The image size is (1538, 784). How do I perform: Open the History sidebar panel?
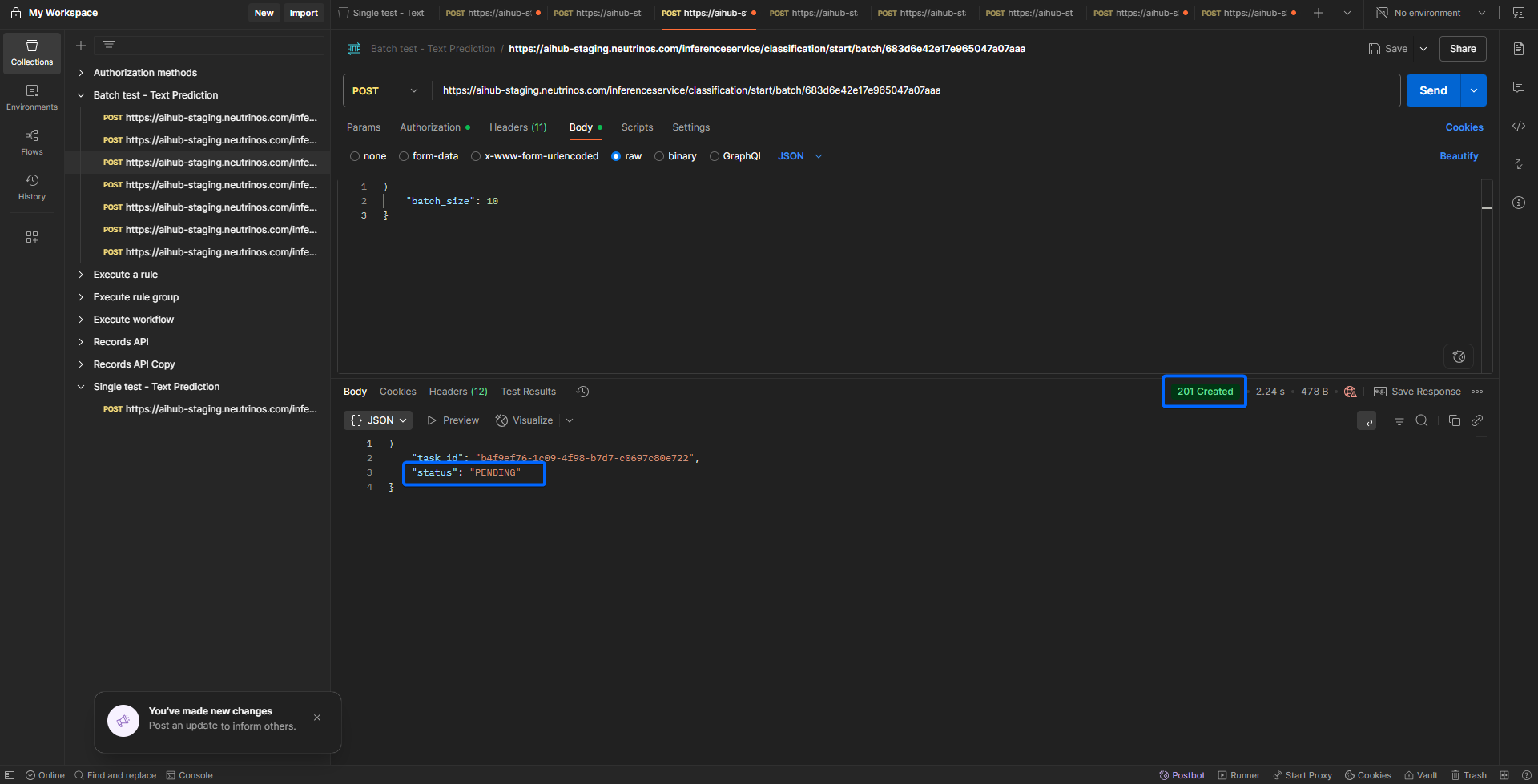coord(32,187)
